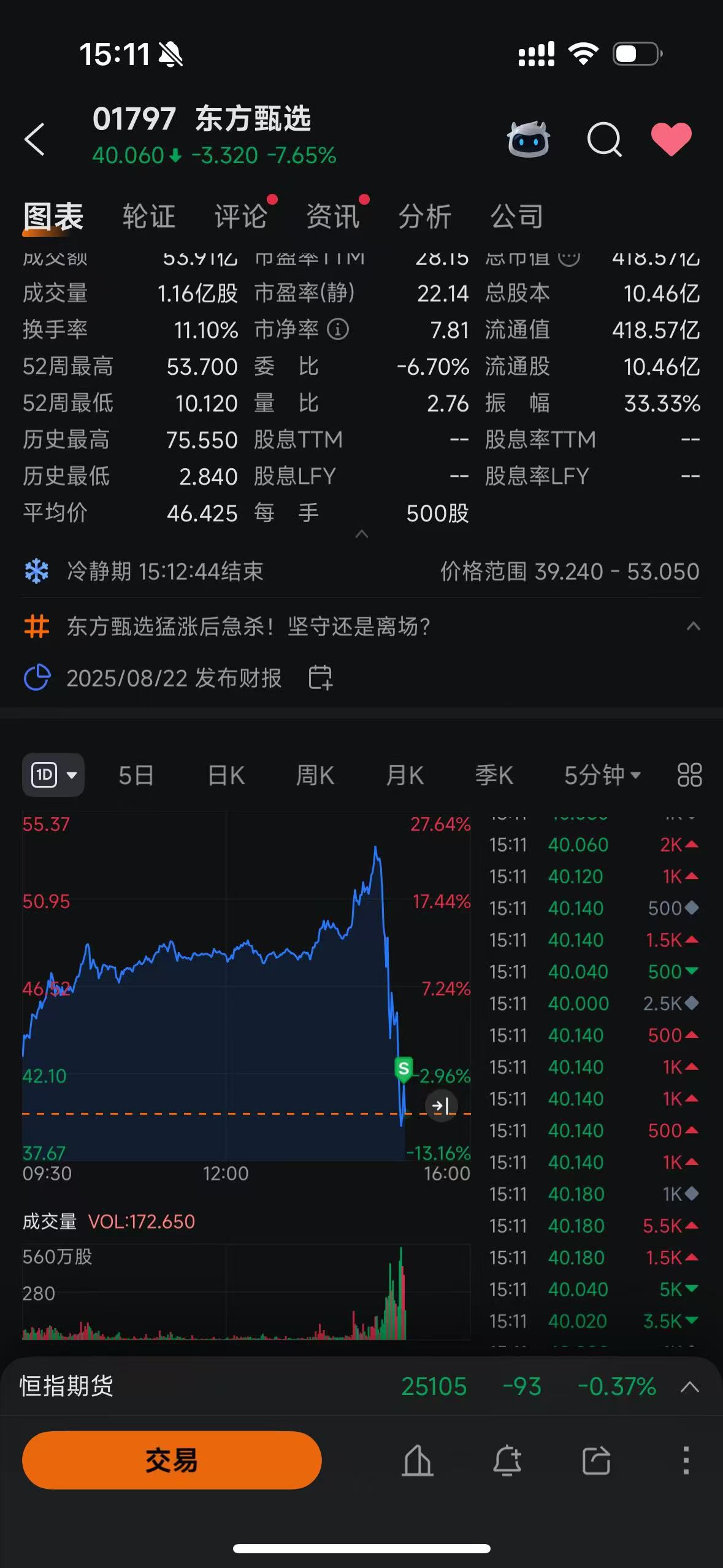The width and height of the screenshot is (723, 1568).
Task: Tap the jump-to-latest arrow button on chart
Action: pos(442,1106)
